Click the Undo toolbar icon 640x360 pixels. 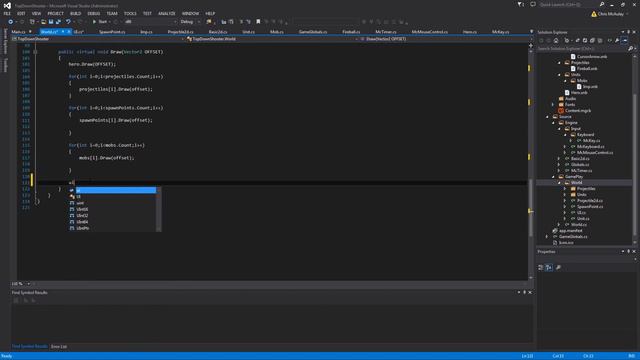pyautogui.click(x=69, y=22)
